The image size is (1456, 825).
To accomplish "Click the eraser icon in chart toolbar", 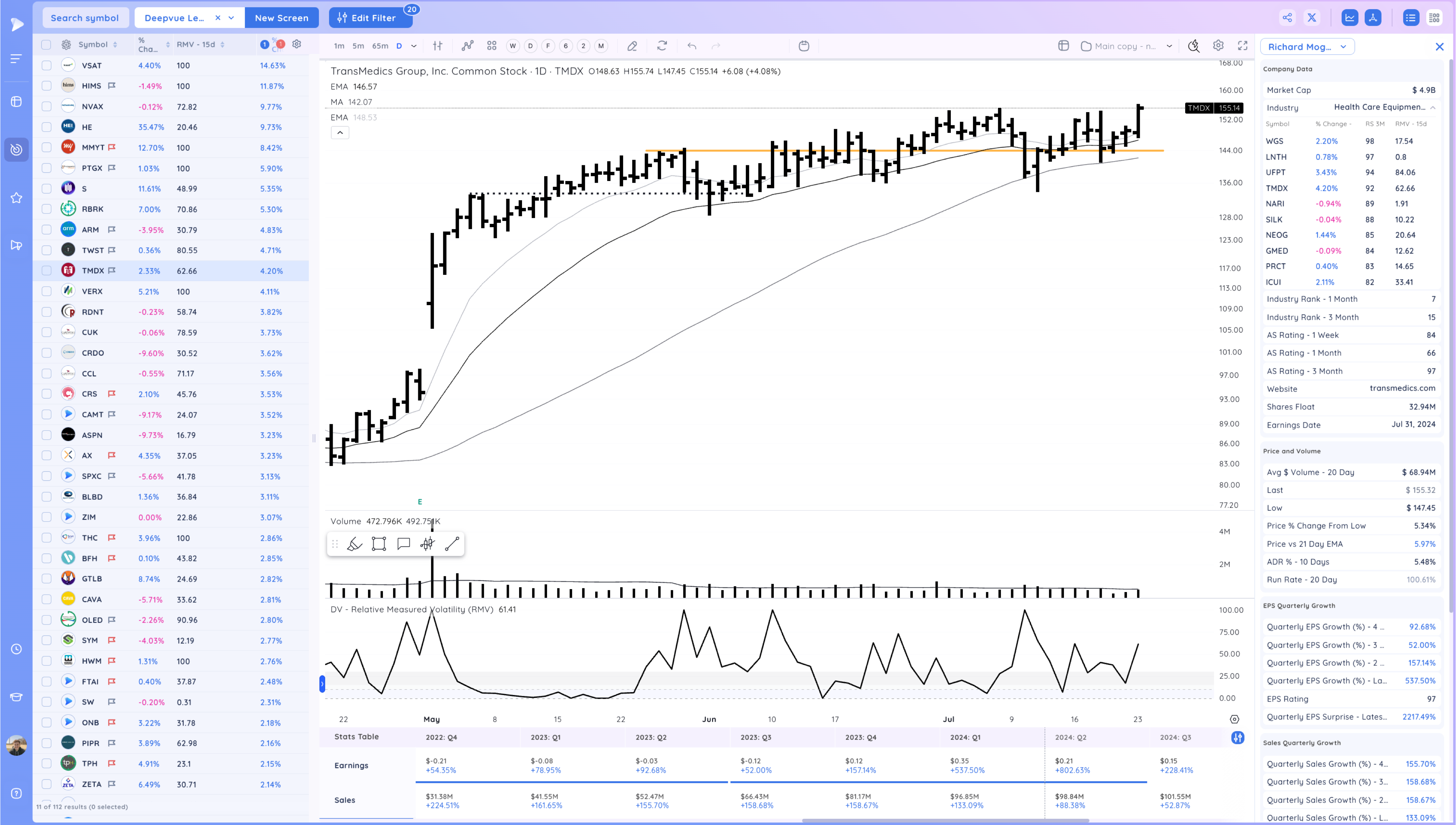I will (x=632, y=46).
